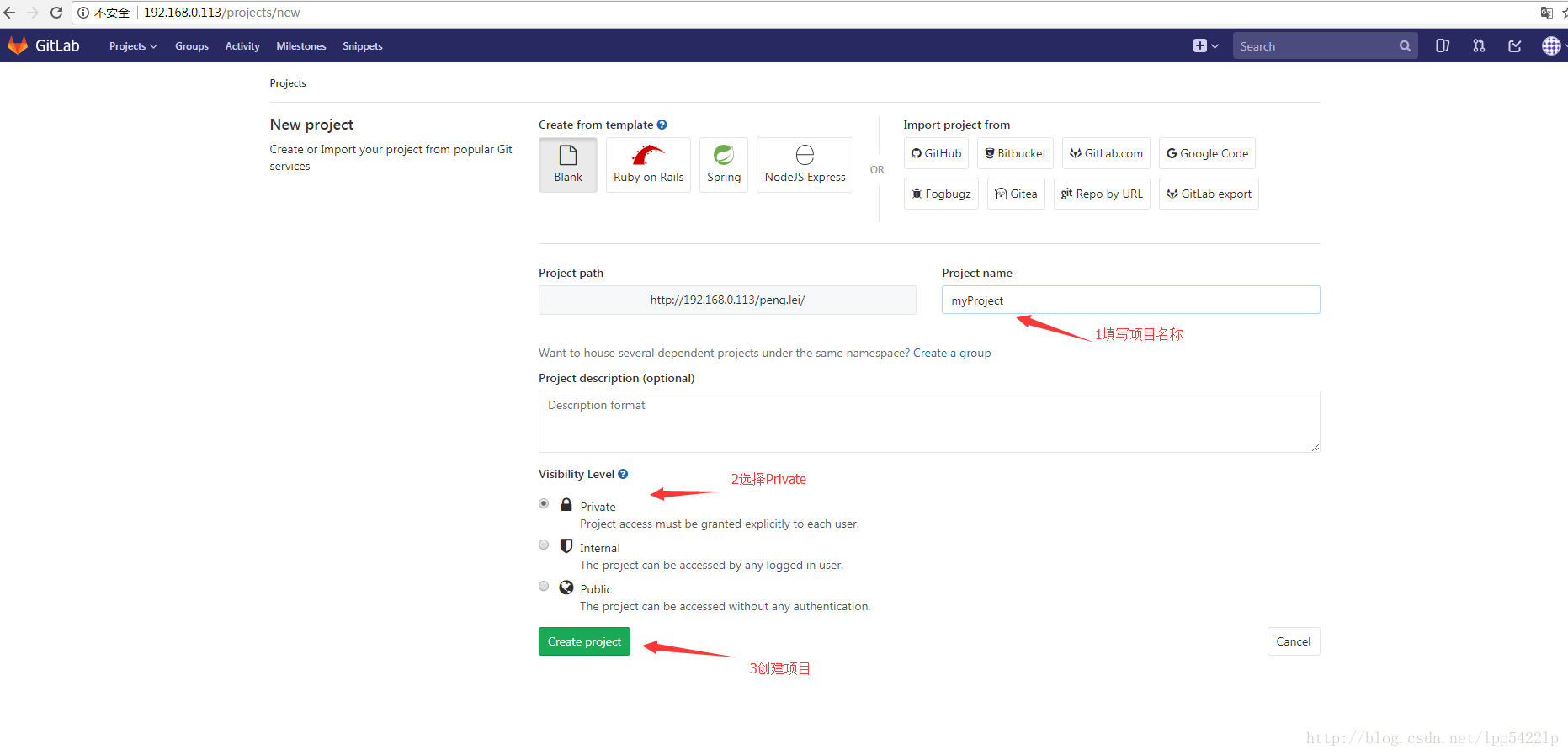Viewport: 1568px width, 755px height.
Task: Click the search magnifier icon
Action: [x=1405, y=46]
